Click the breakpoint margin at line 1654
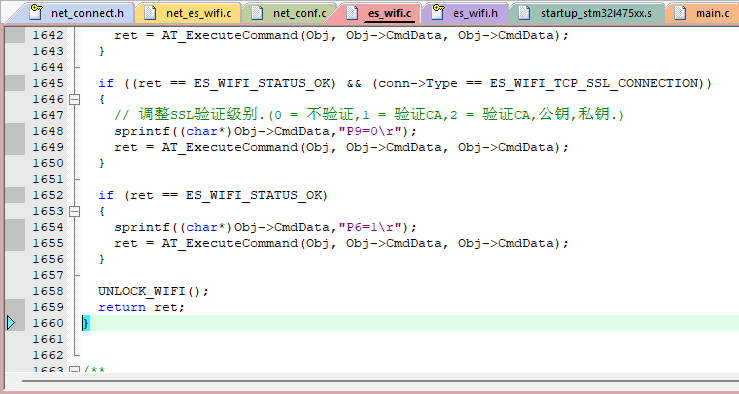Screen dimensions: 739x394 point(15,227)
